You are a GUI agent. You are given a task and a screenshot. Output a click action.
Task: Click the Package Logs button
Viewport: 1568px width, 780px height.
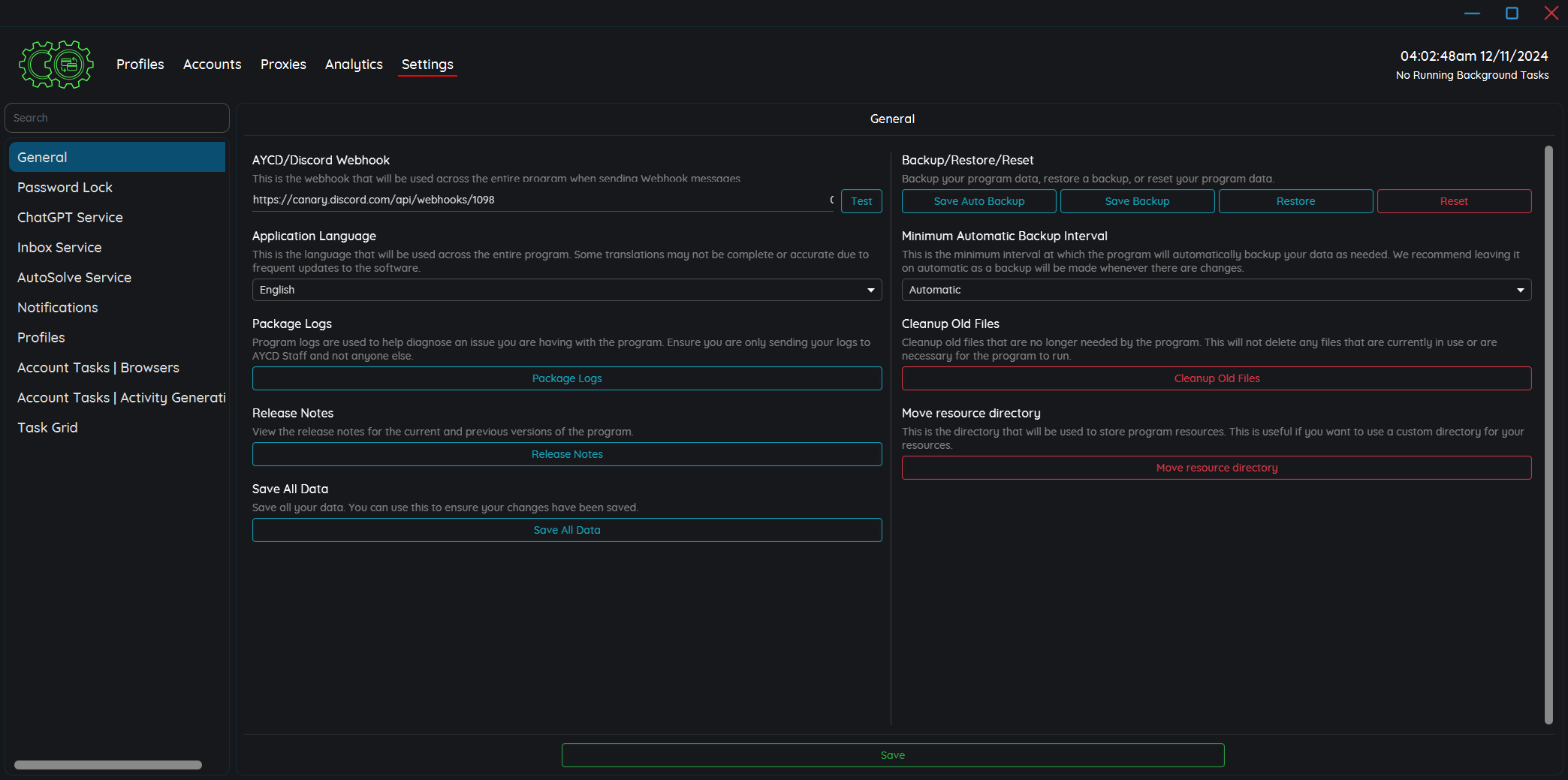coord(566,378)
